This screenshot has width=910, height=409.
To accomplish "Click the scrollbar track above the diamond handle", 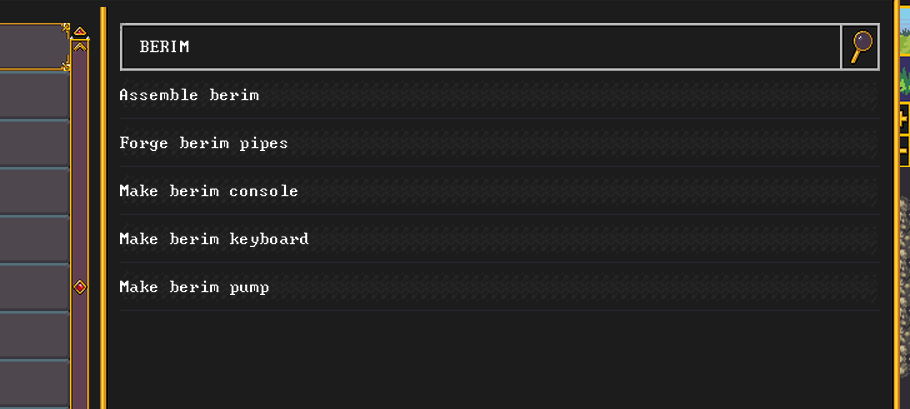I will 80,170.
